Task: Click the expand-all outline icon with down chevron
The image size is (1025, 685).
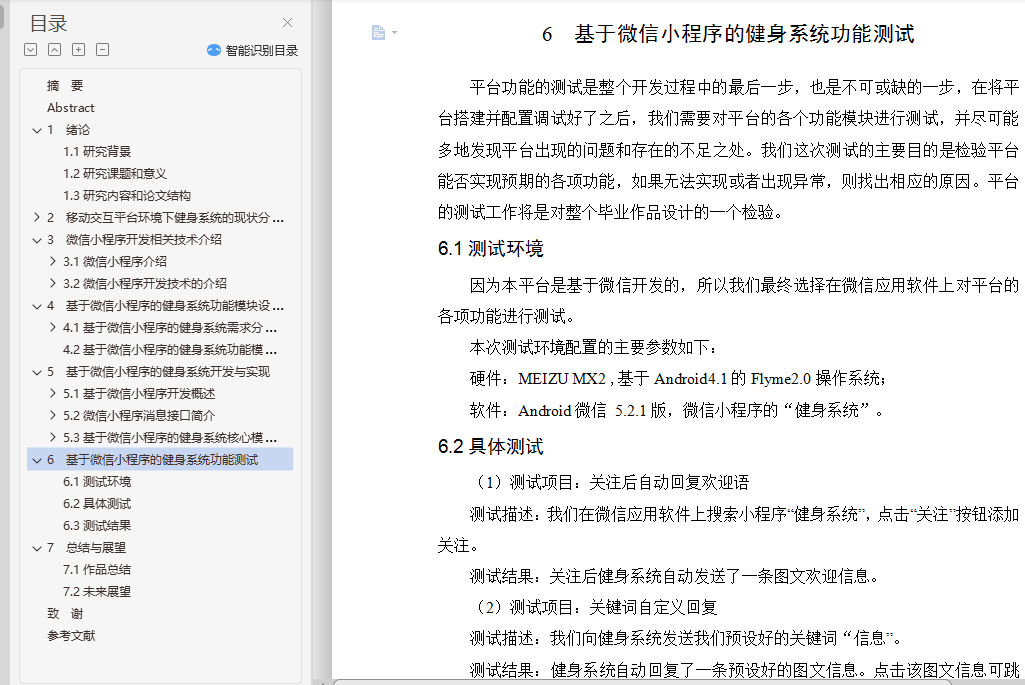Action: (x=31, y=50)
